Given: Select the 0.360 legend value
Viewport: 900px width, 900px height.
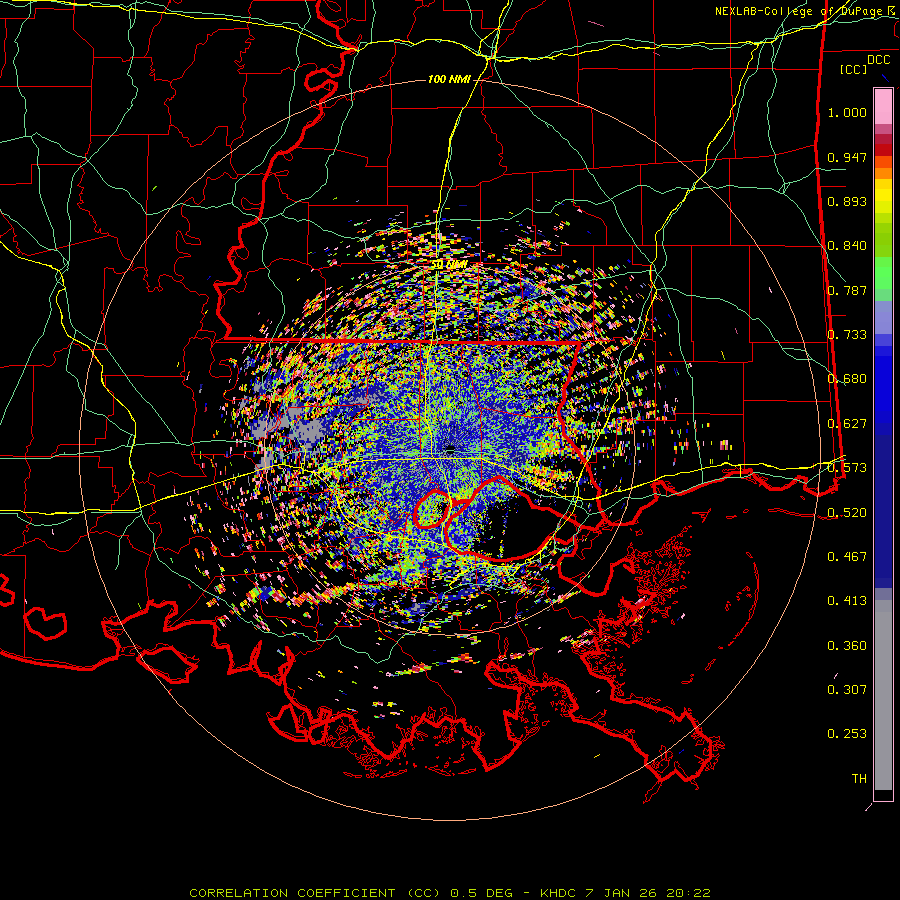Looking at the screenshot, I should 847,645.
